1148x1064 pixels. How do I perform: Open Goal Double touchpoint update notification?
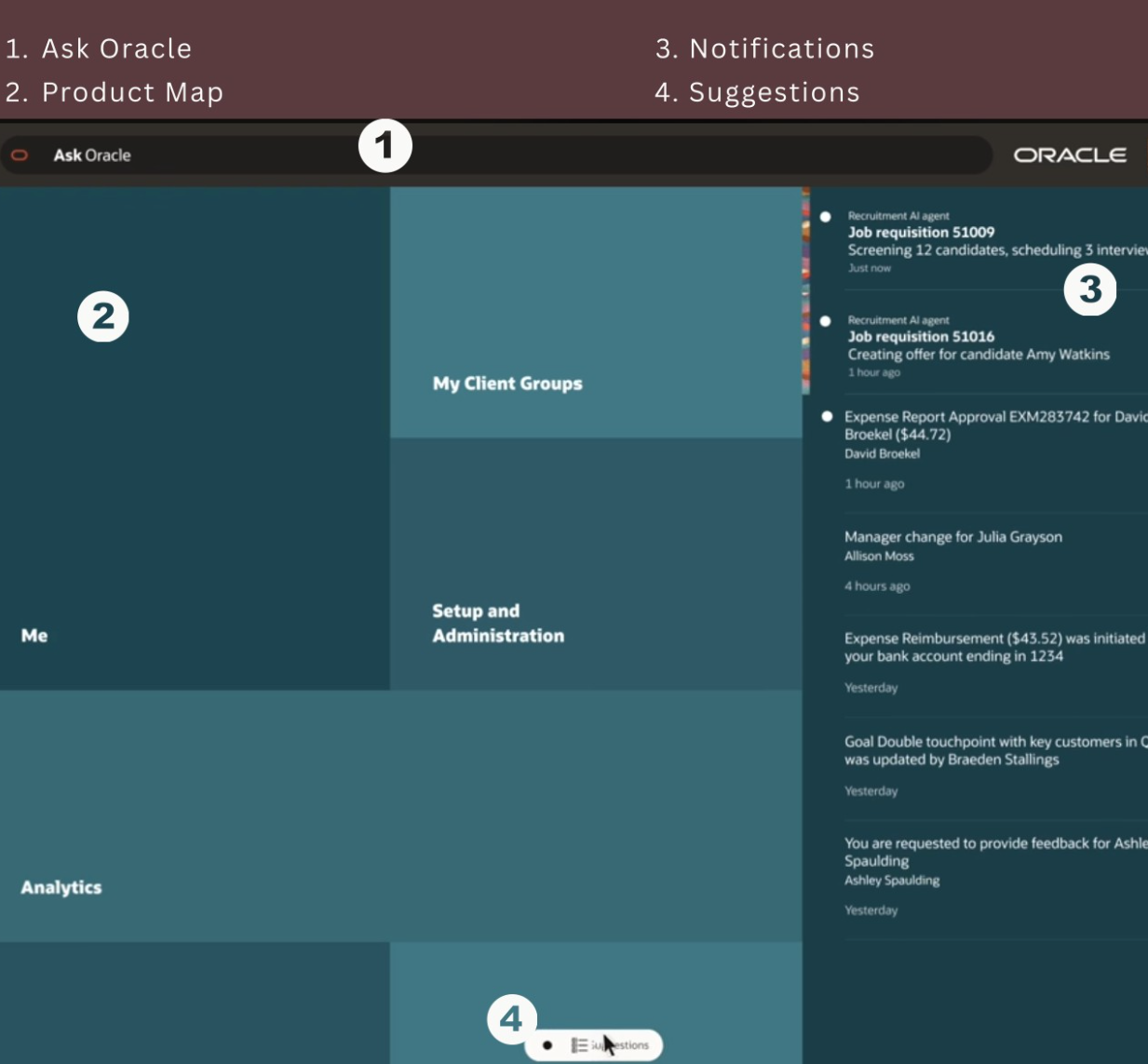(x=987, y=750)
